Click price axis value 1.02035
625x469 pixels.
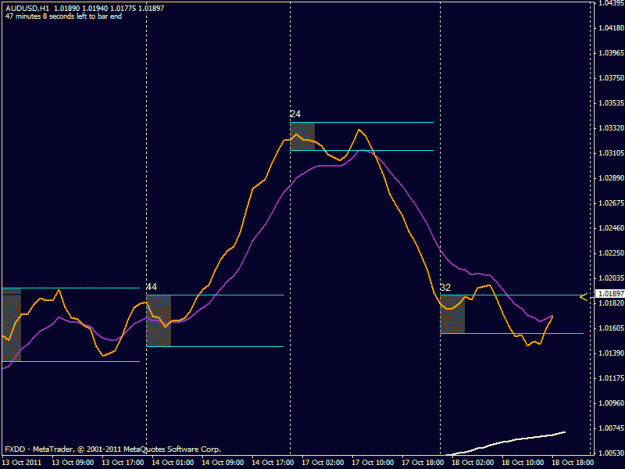(611, 278)
